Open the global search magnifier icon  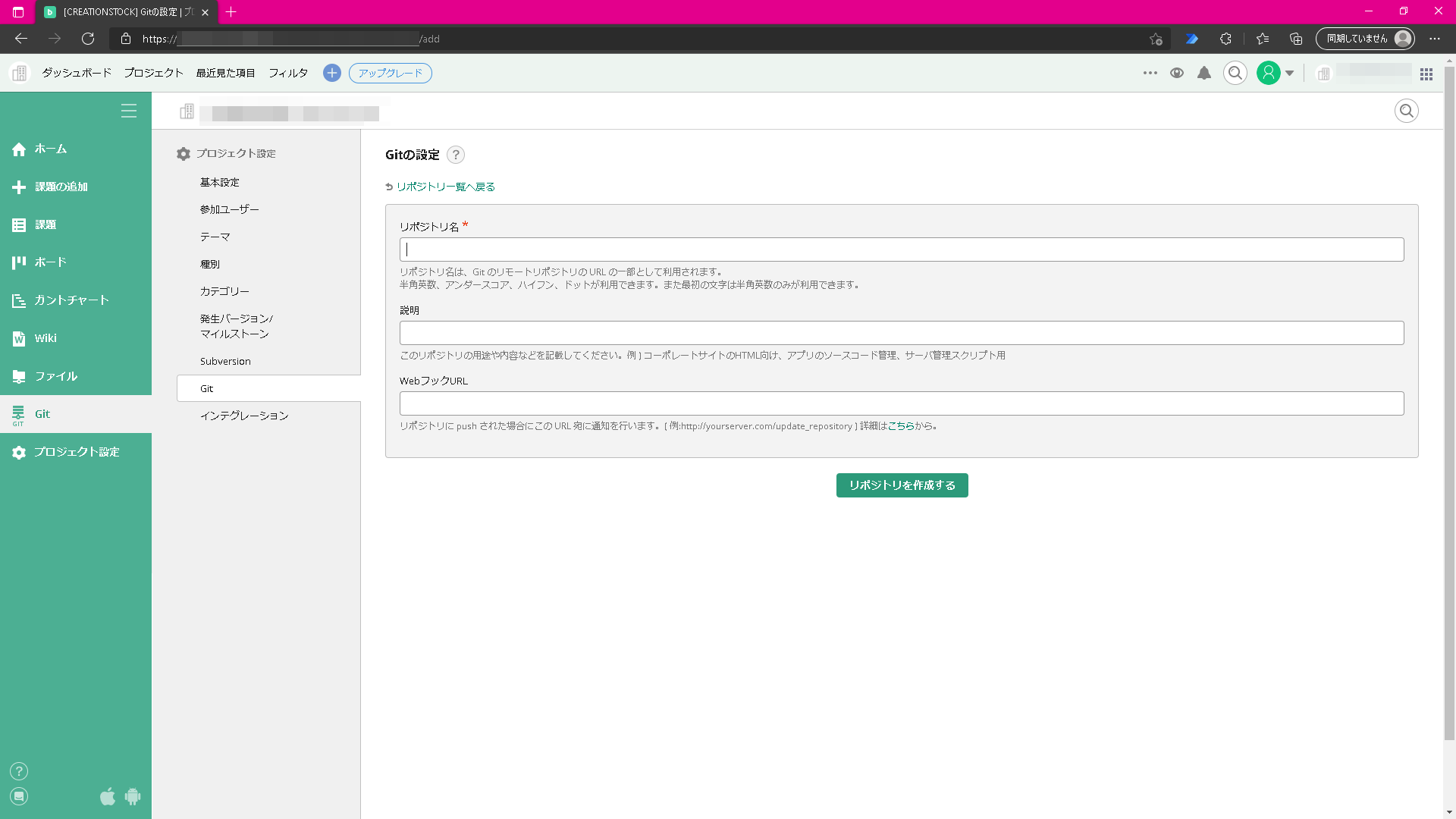[x=1235, y=73]
